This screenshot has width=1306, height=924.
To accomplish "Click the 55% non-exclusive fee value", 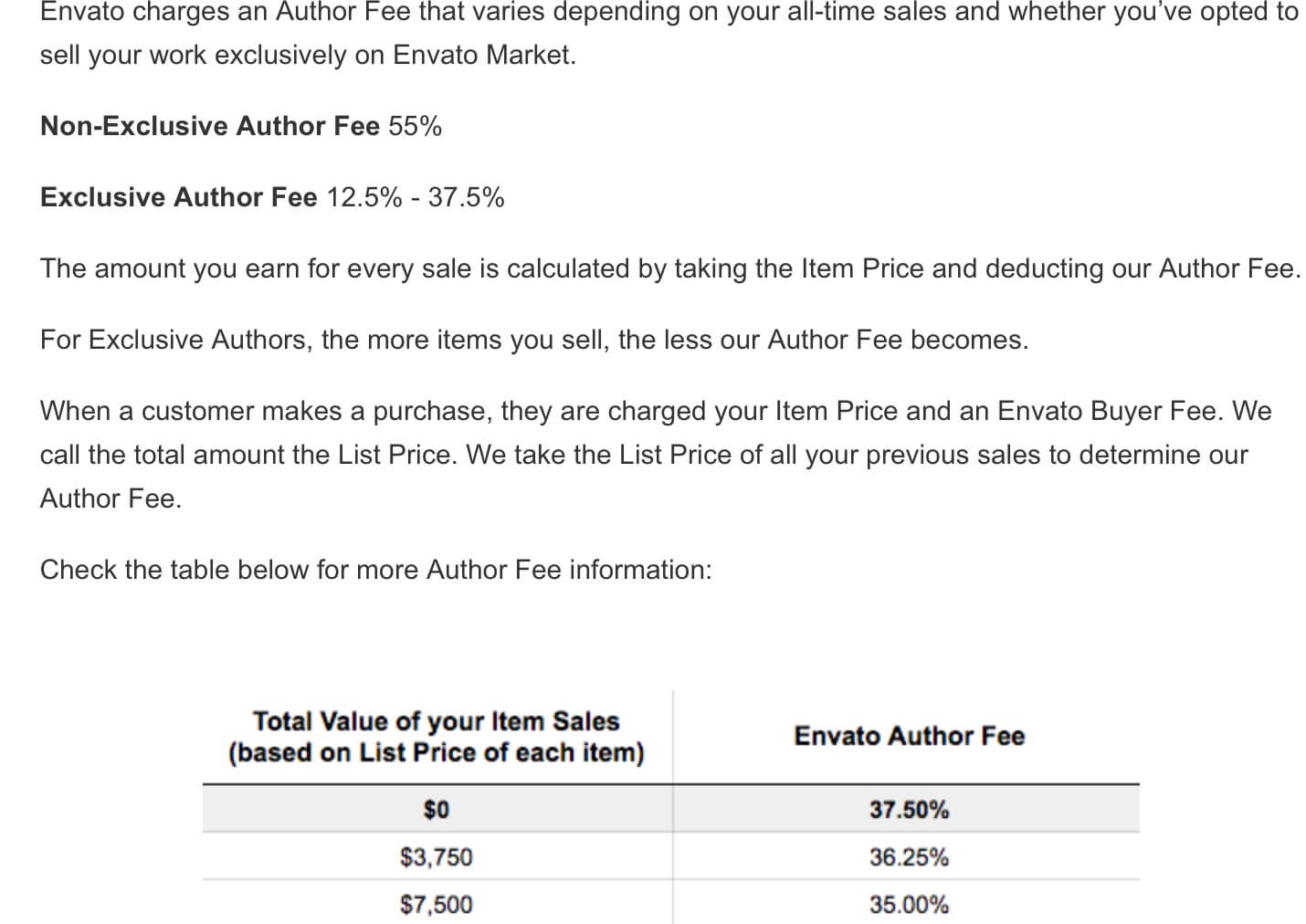I will pyautogui.click(x=415, y=126).
